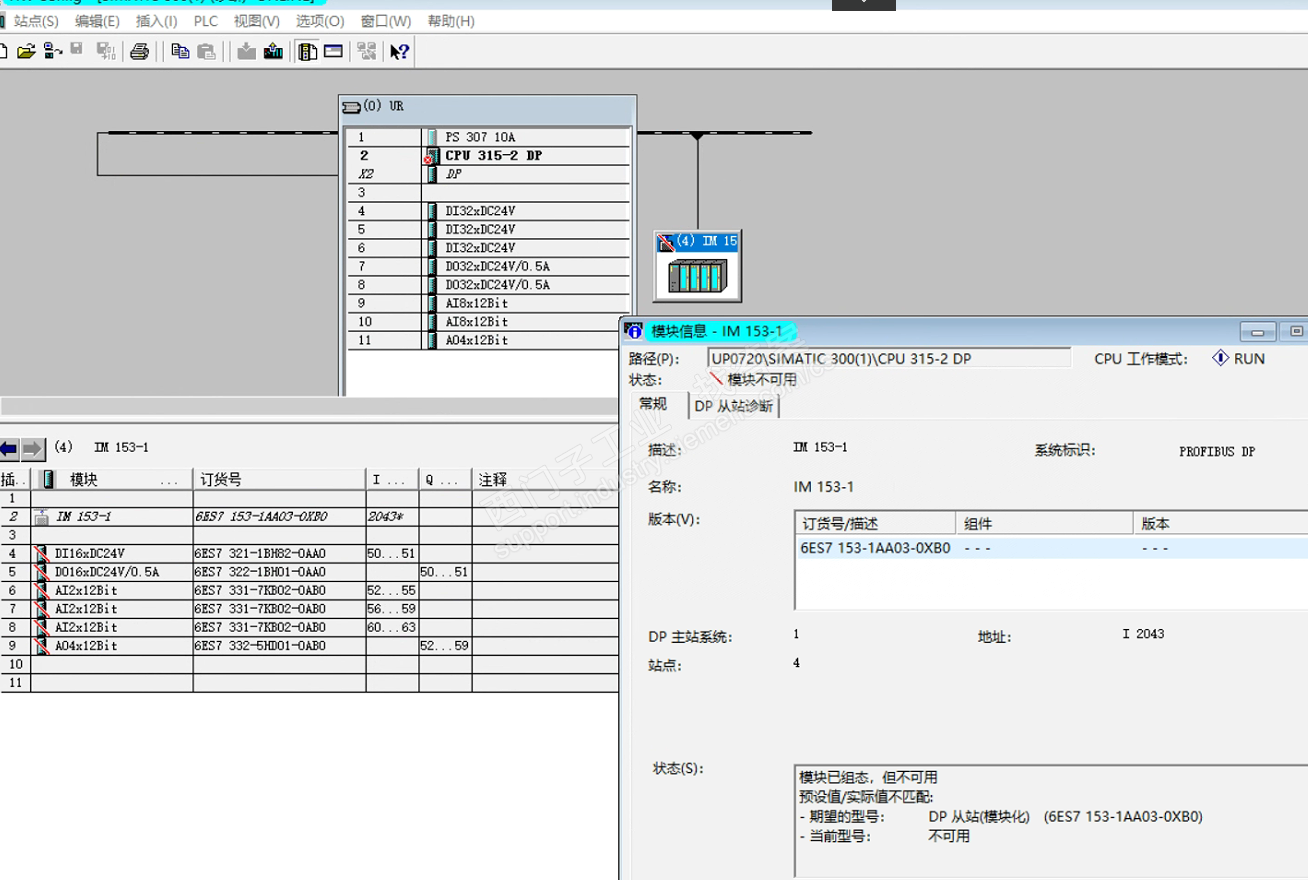Select the AI8x12Bit module in slot 9 of the rack

click(x=489, y=303)
